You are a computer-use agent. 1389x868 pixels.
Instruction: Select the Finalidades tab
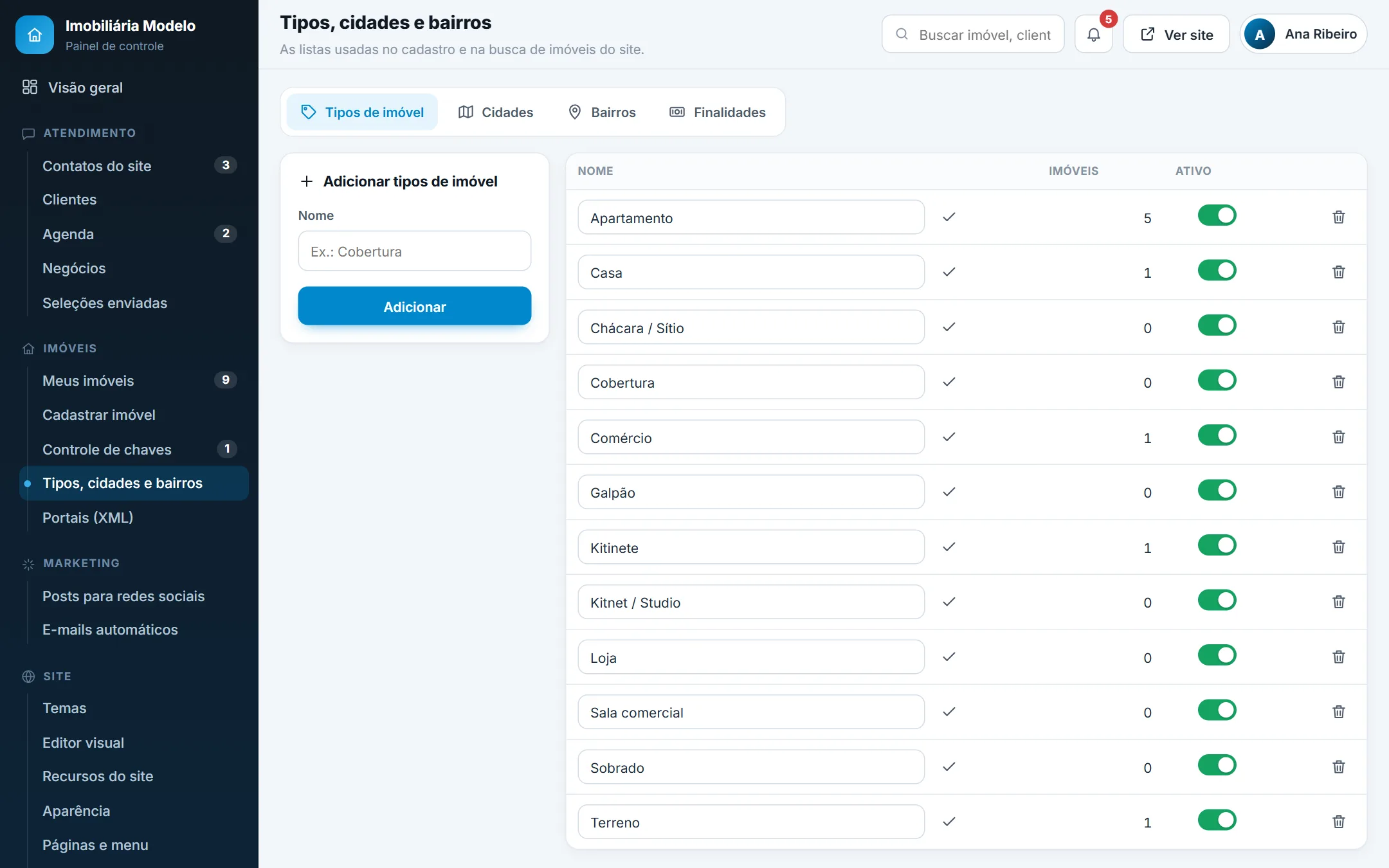coord(718,113)
